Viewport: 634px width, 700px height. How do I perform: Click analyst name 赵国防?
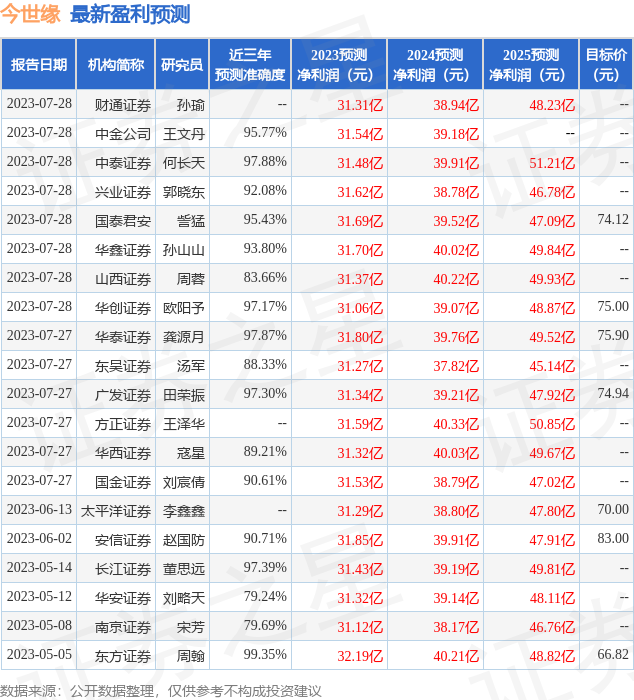[x=184, y=541]
